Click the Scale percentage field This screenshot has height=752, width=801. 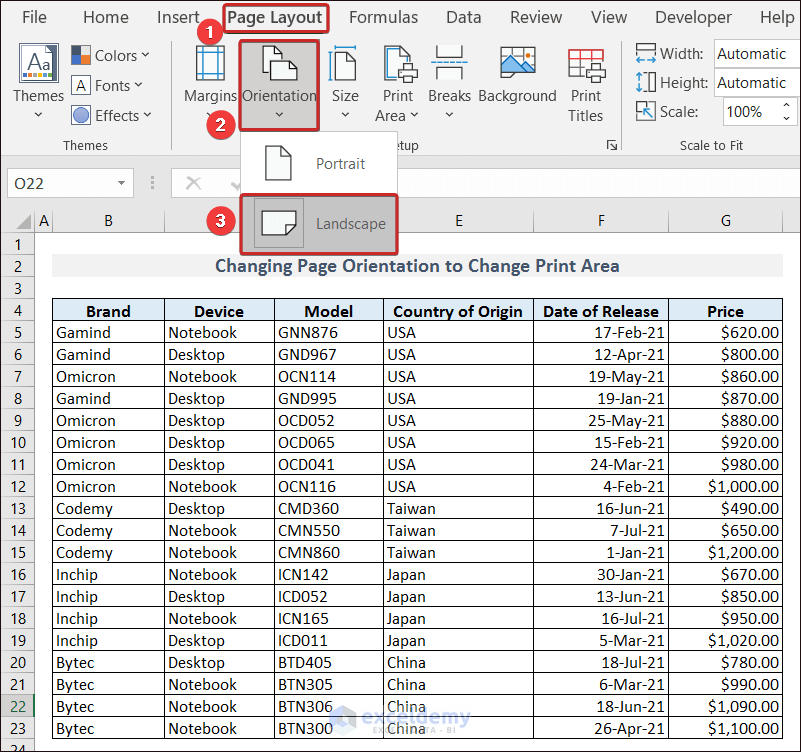745,112
